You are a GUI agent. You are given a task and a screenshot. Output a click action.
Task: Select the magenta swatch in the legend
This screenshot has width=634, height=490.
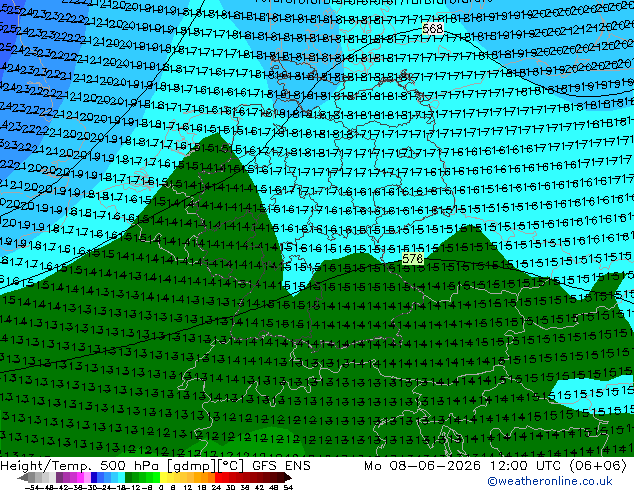coord(80,478)
